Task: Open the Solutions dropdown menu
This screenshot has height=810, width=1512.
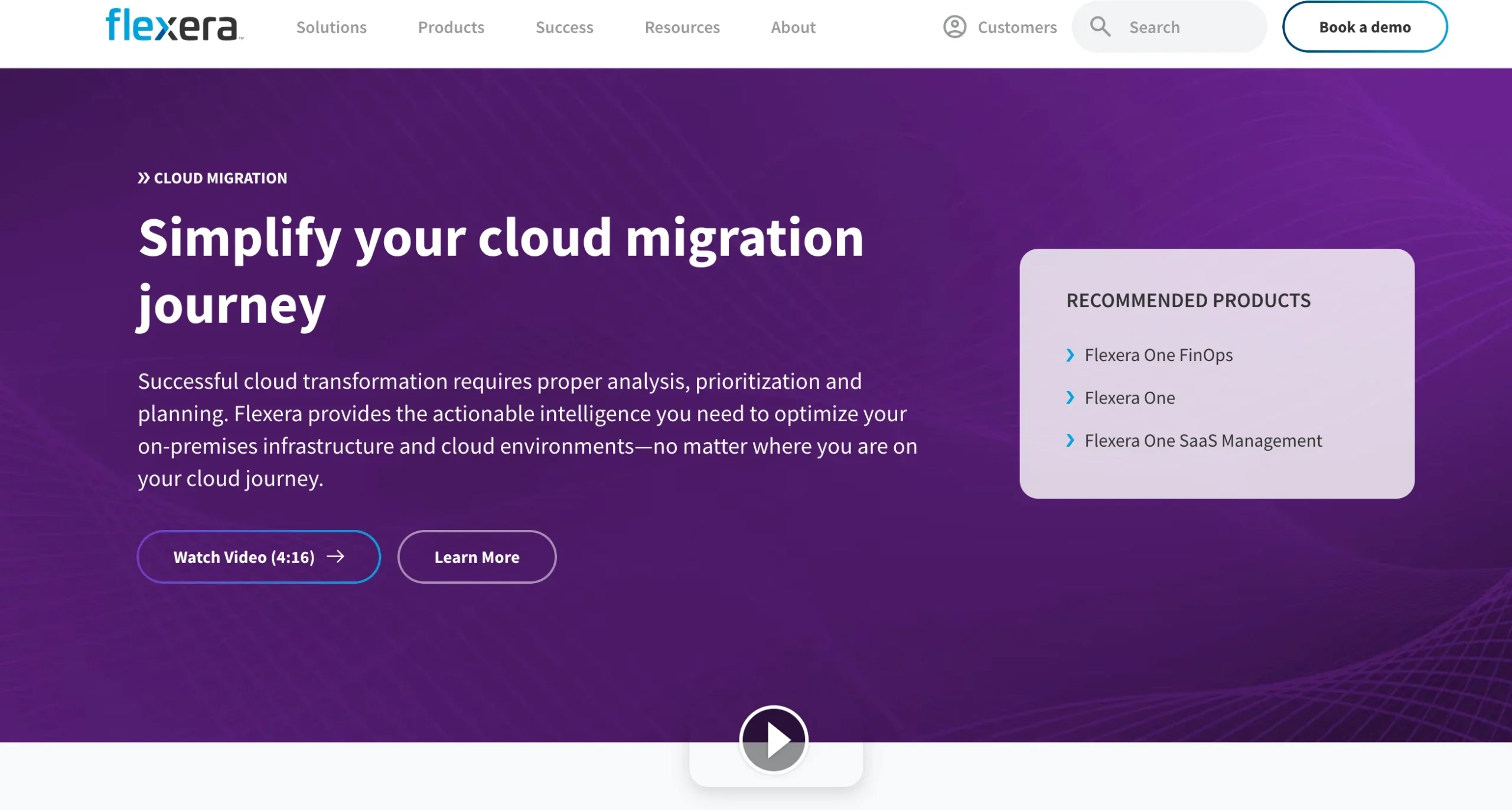Action: point(331,27)
